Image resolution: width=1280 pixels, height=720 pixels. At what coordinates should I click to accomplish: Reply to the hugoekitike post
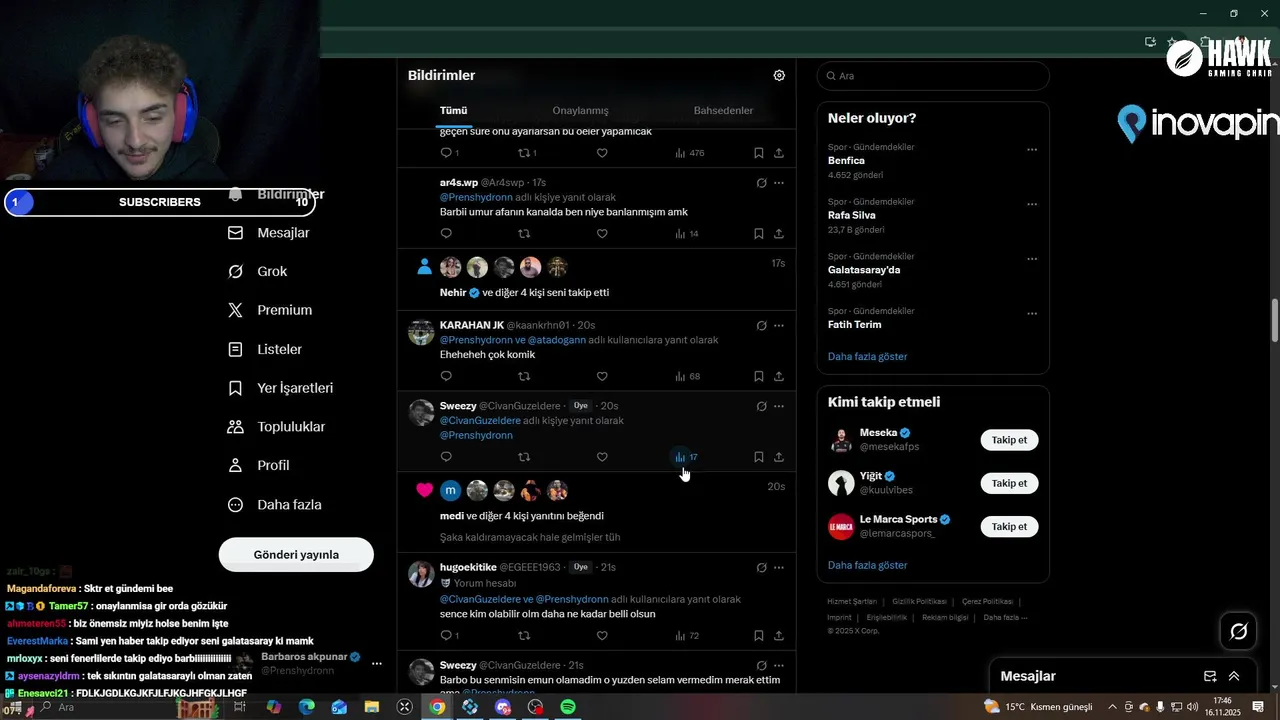(x=449, y=636)
